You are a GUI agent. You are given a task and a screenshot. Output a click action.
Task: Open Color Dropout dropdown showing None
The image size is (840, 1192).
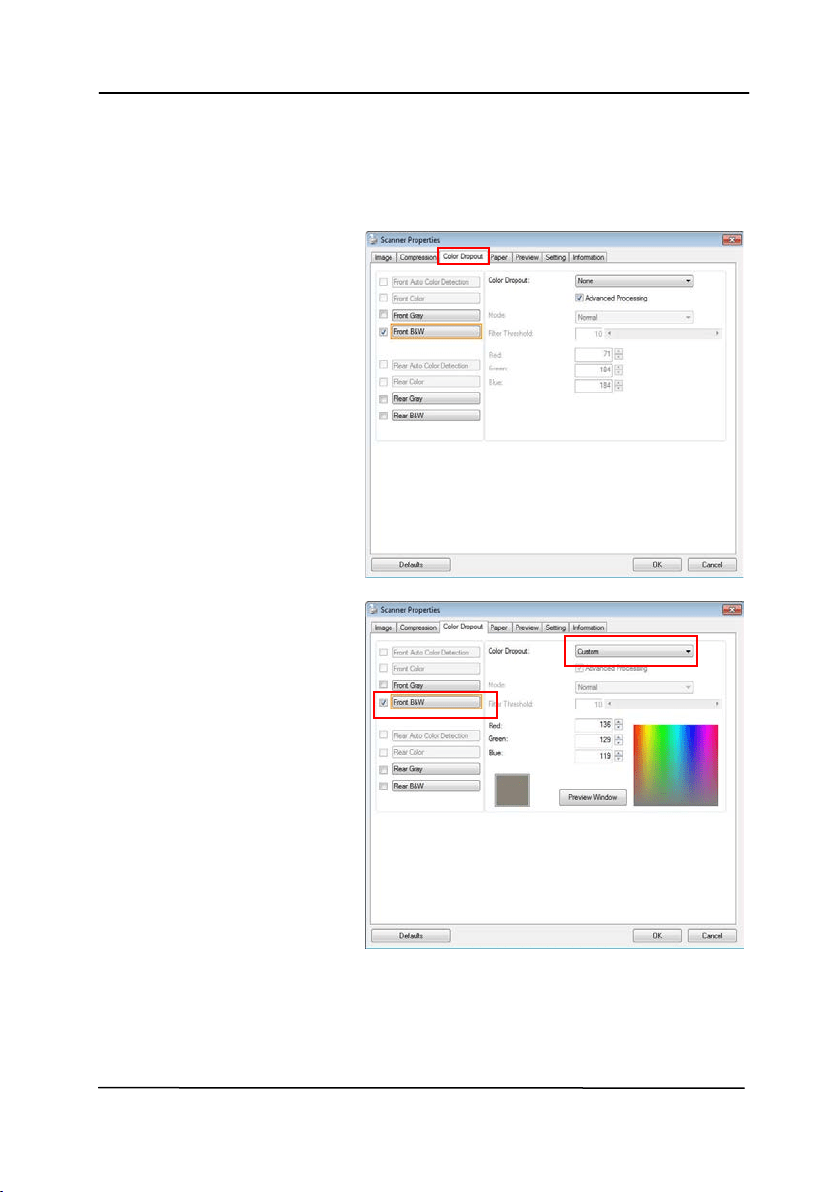click(x=634, y=281)
